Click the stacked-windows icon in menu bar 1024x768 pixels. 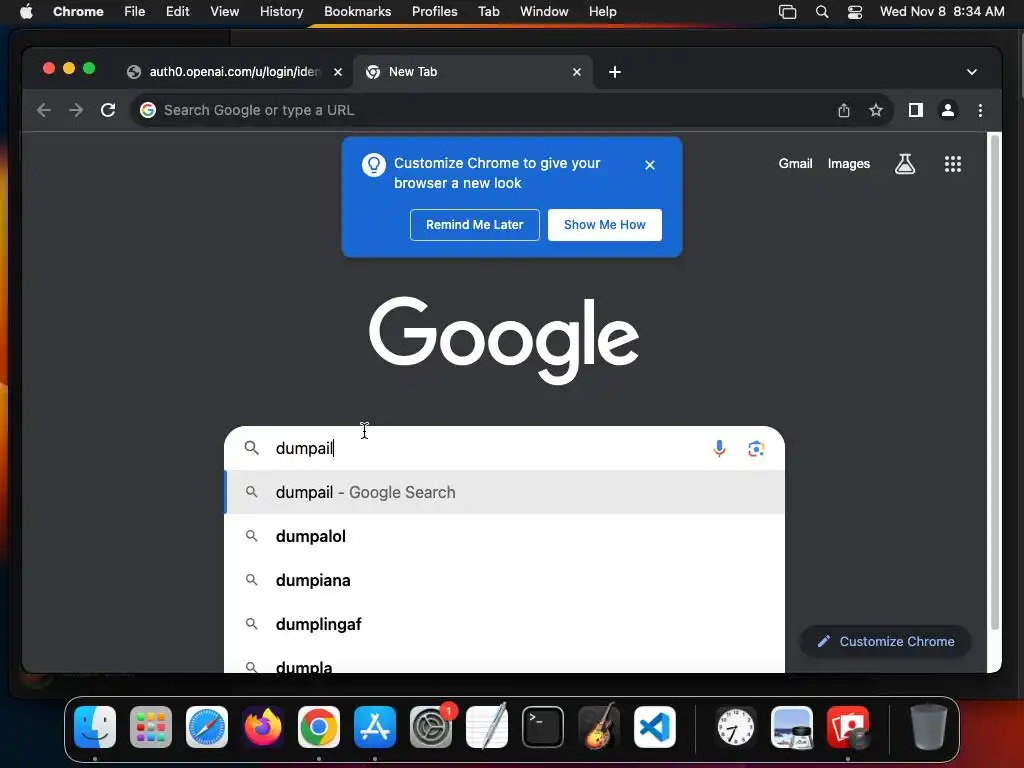[x=788, y=12]
